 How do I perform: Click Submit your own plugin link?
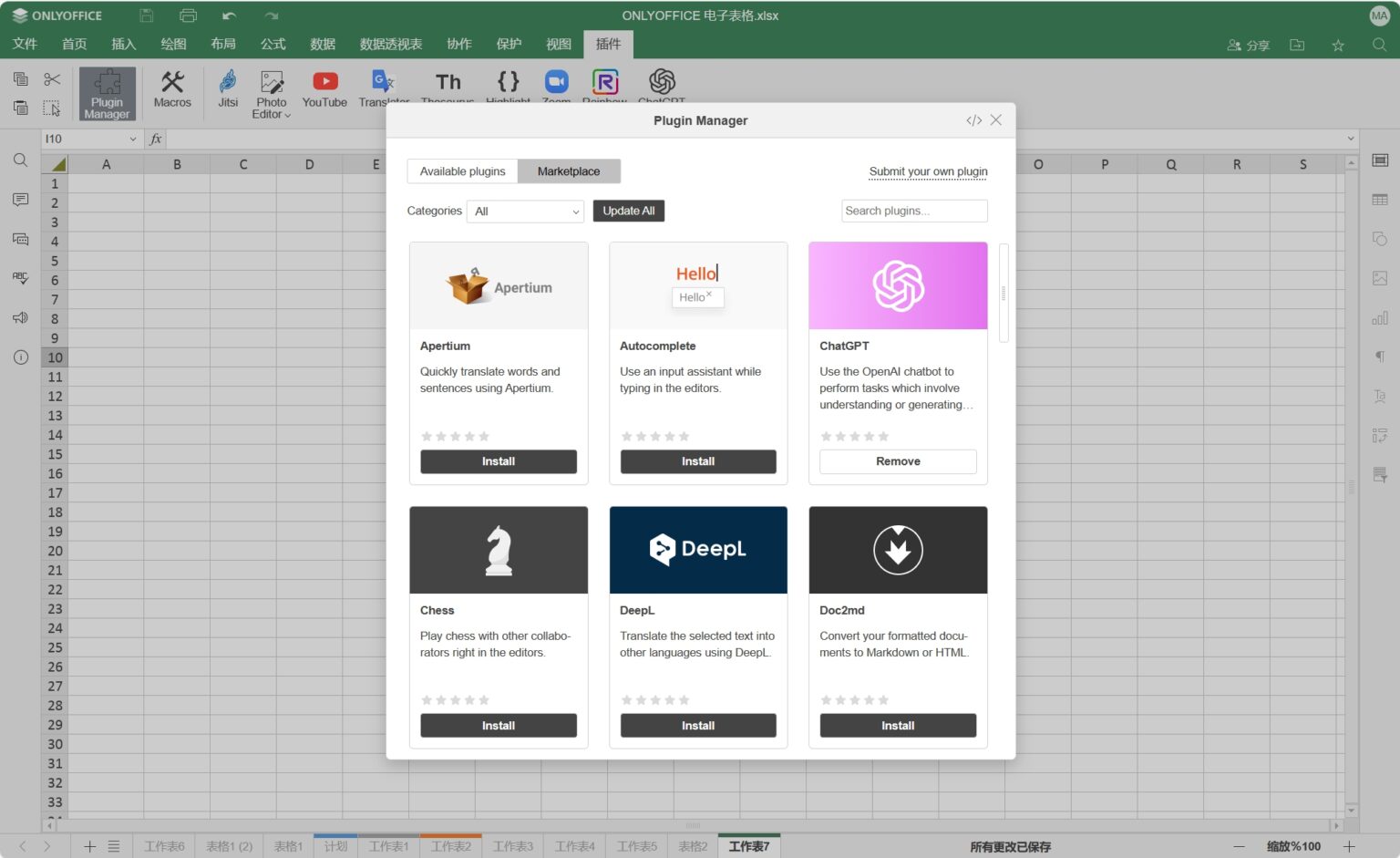coord(928,171)
